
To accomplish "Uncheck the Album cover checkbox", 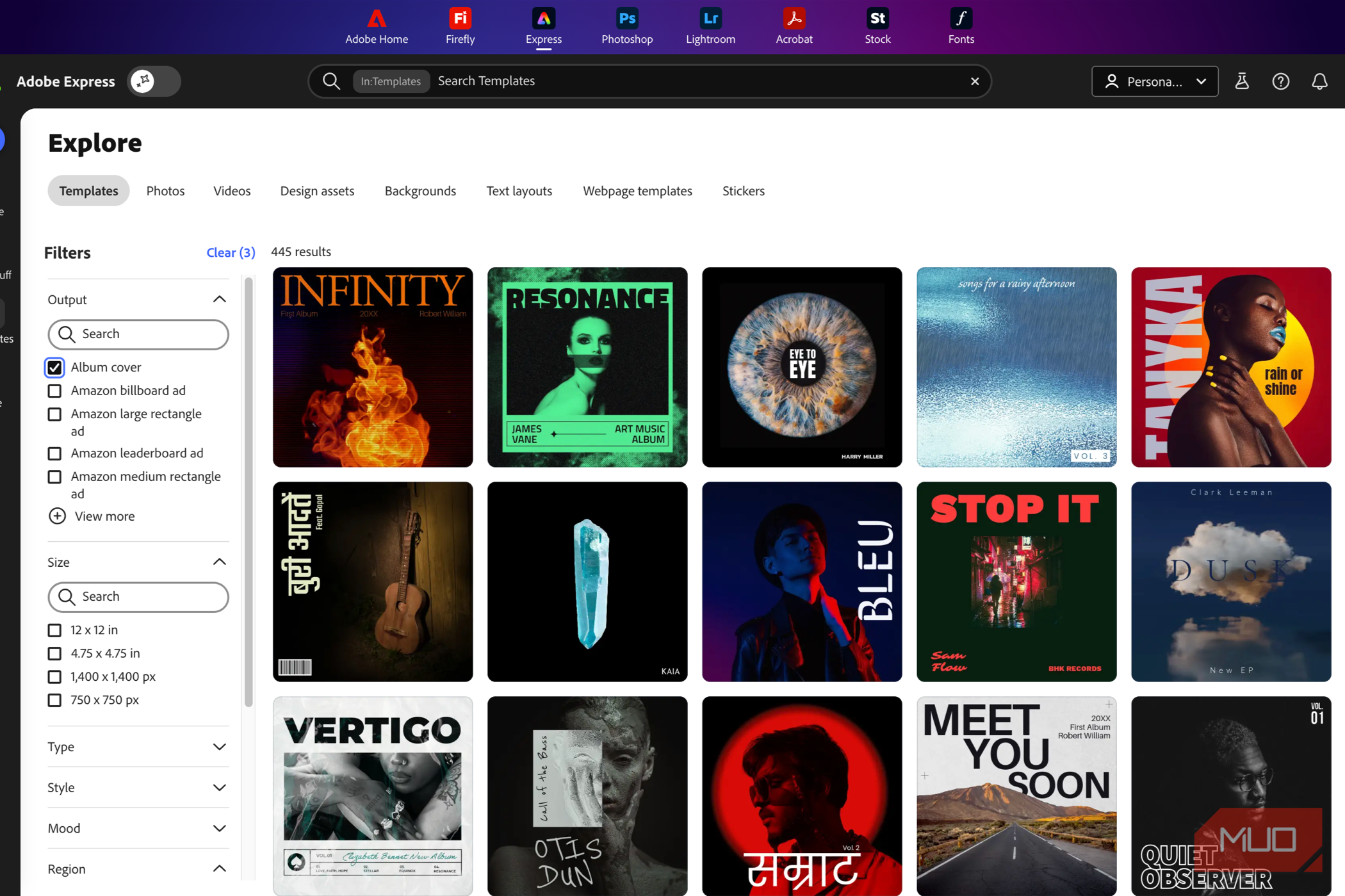I will [54, 368].
